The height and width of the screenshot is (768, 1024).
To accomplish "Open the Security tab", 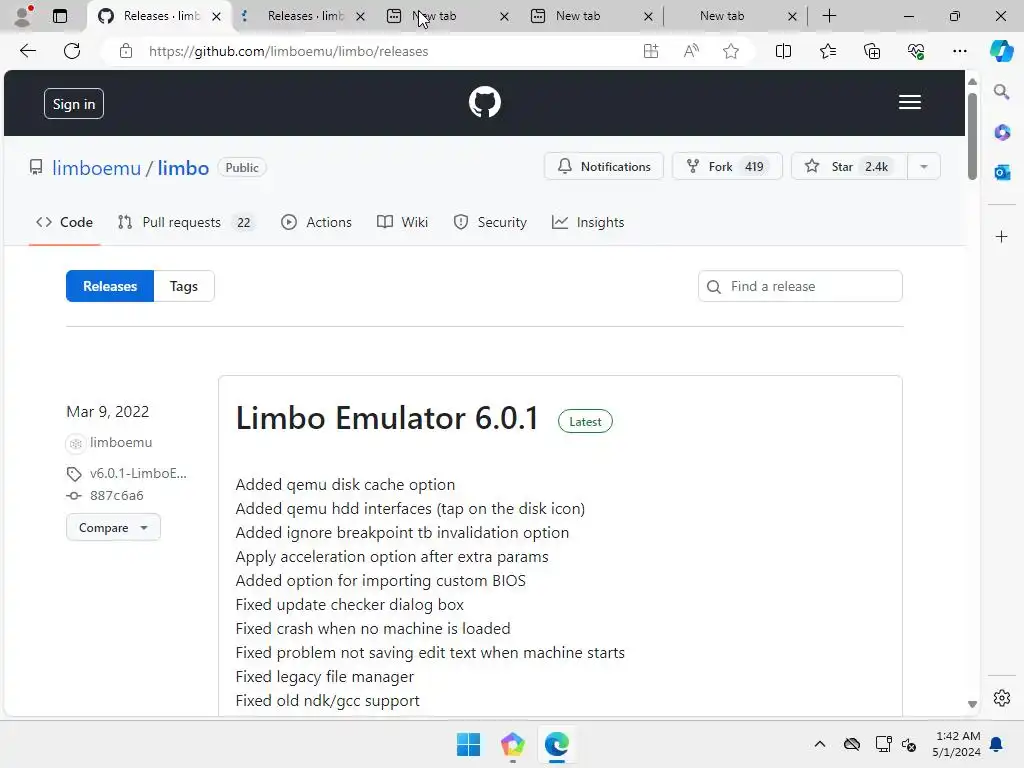I will pyautogui.click(x=490, y=222).
